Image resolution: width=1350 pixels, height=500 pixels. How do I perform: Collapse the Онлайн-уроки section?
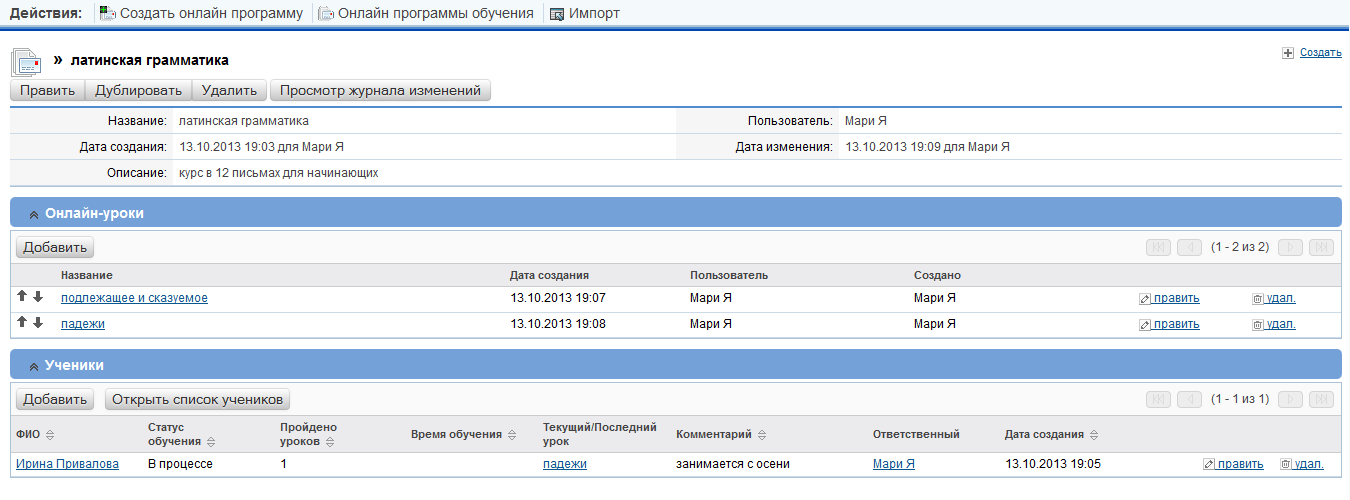tap(34, 214)
